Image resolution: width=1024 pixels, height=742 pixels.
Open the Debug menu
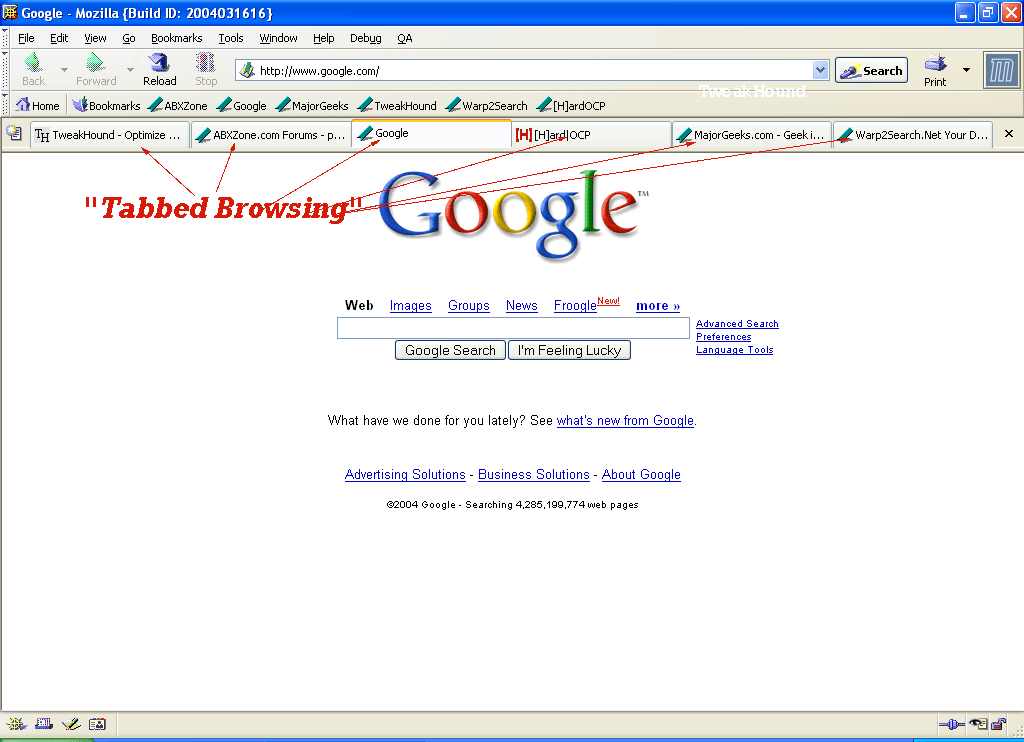(x=366, y=38)
